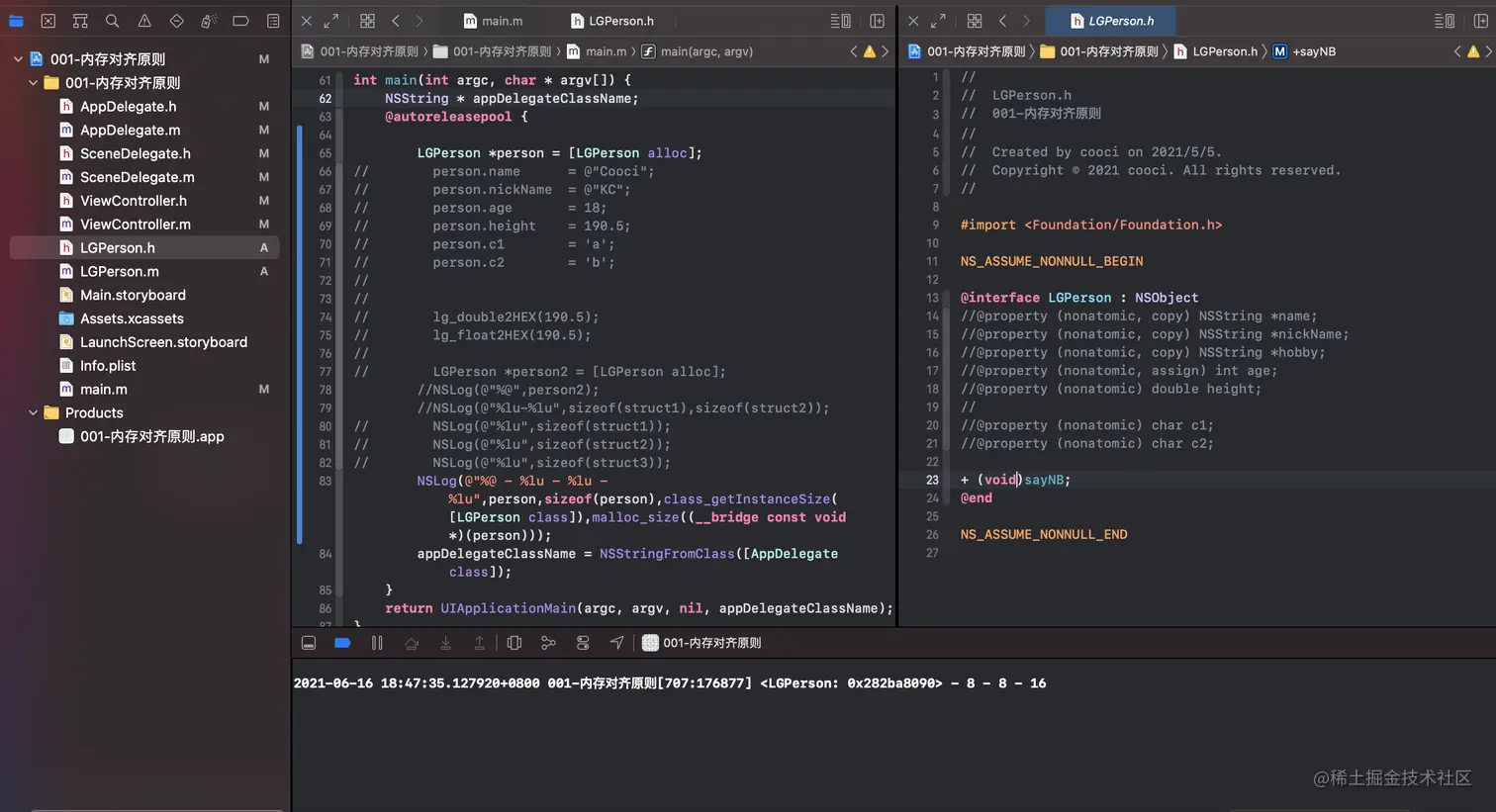Image resolution: width=1496 pixels, height=812 pixels.
Task: Open the Test navigator diamond icon
Action: [176, 21]
